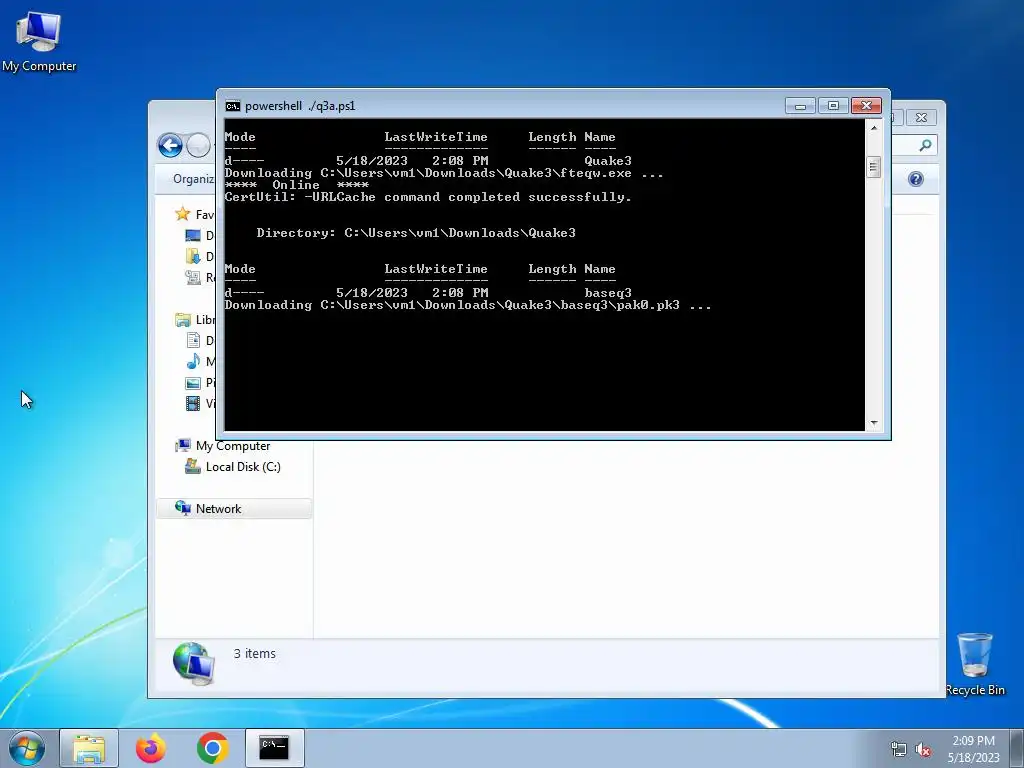This screenshot has height=768, width=1024.
Task: Select the Videos library film icon
Action: pyautogui.click(x=193, y=404)
